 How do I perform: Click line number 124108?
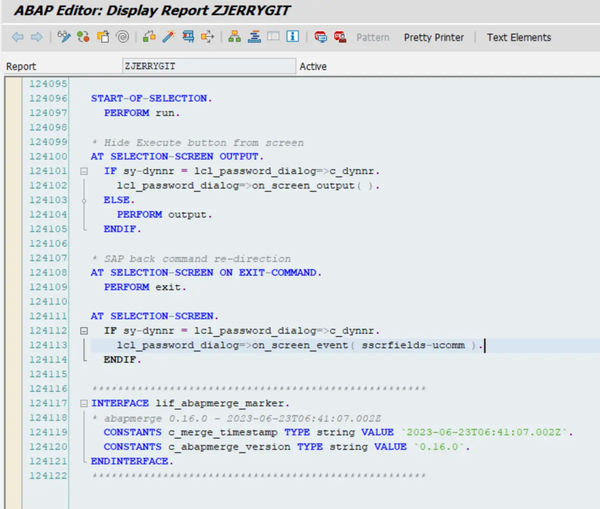[x=48, y=272]
